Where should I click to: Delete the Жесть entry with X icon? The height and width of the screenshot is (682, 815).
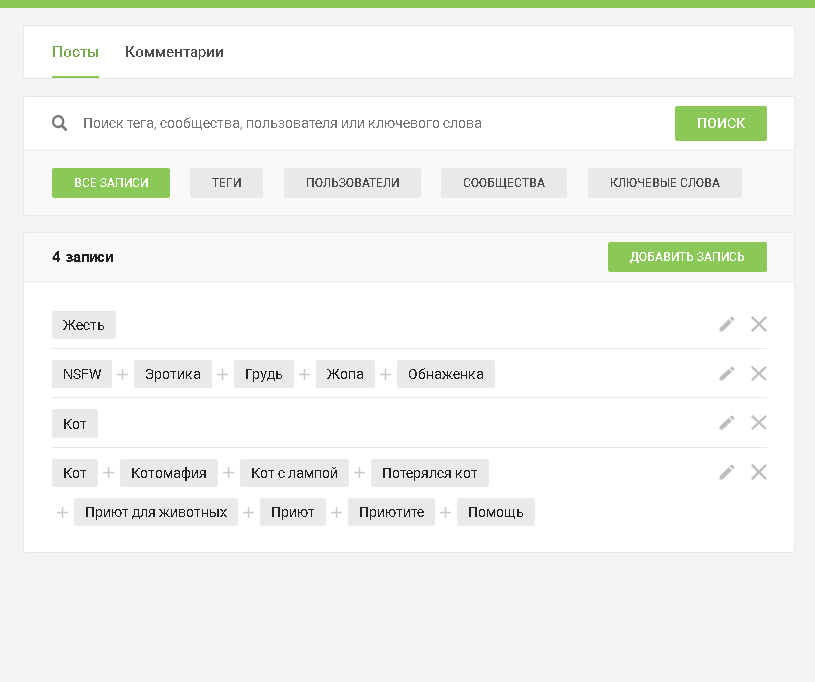click(759, 324)
